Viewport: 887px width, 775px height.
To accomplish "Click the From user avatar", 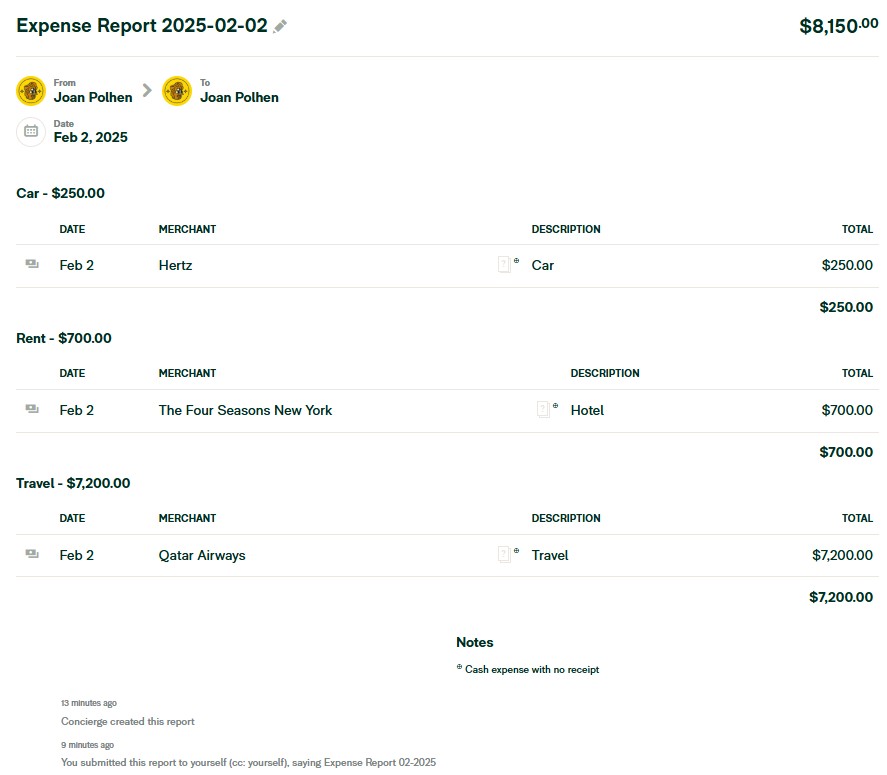I will coord(31,91).
